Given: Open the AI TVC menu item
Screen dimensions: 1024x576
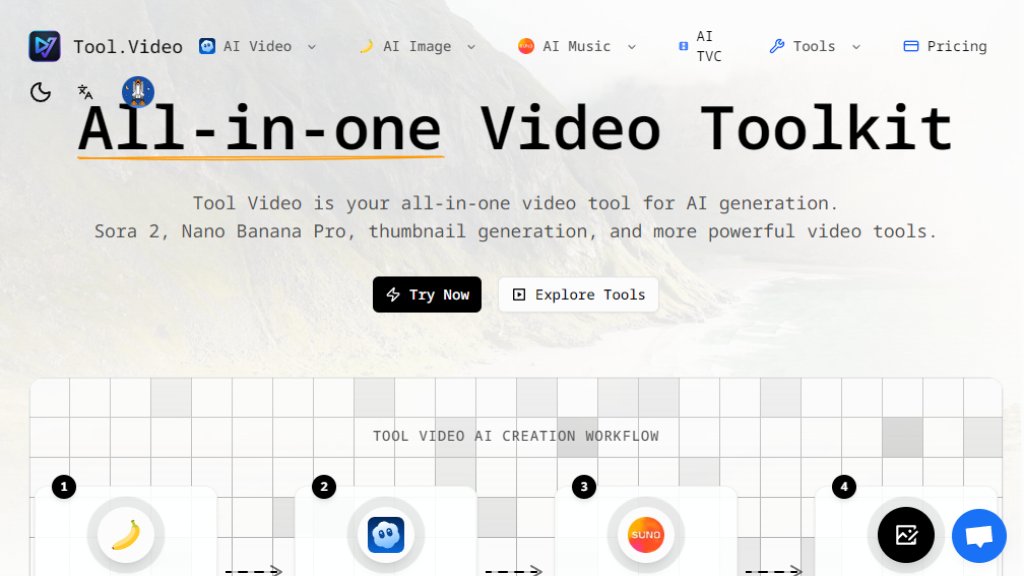Looking at the screenshot, I should 703,45.
